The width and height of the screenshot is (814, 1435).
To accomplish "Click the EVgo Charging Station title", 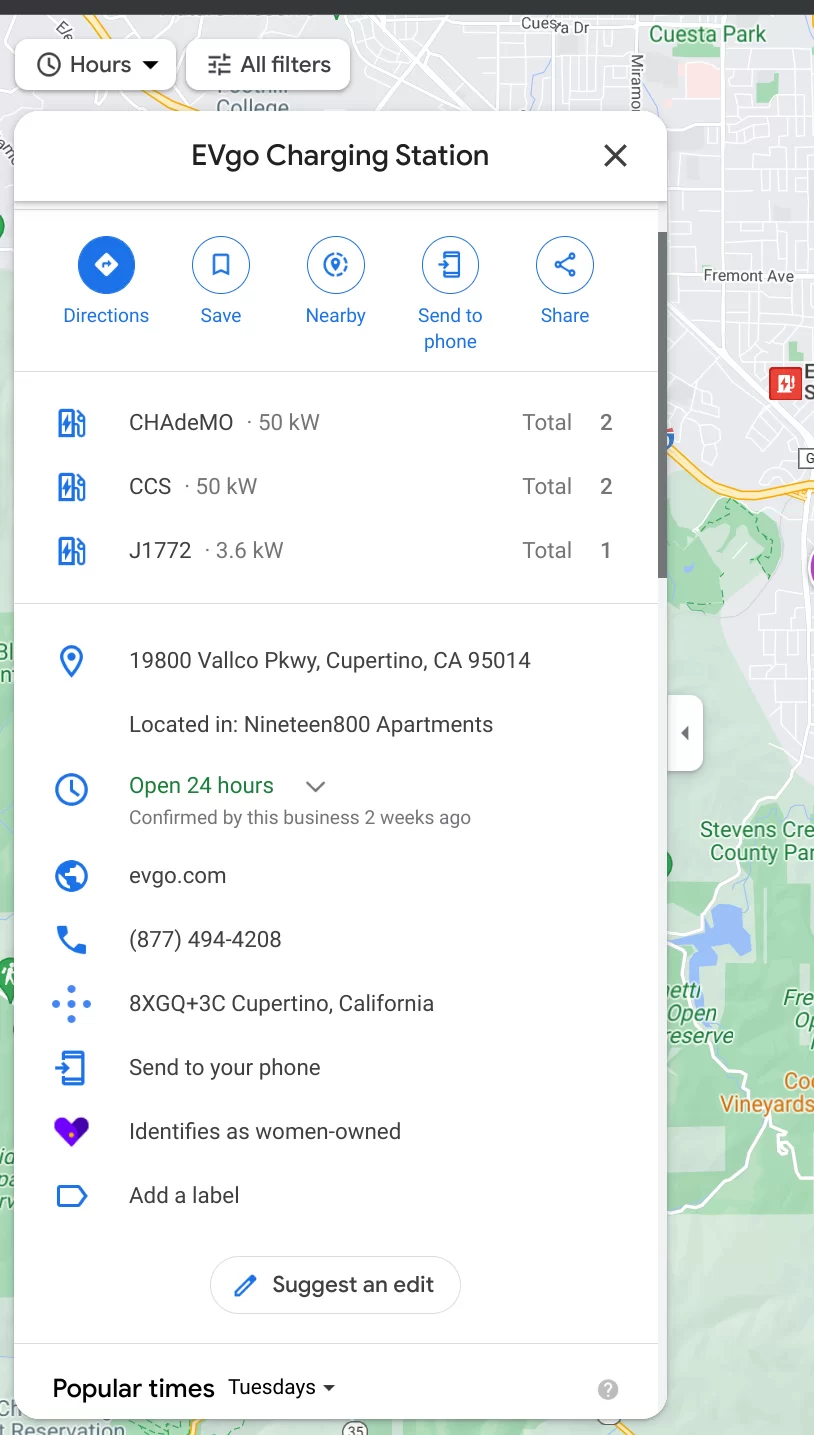I will (340, 156).
